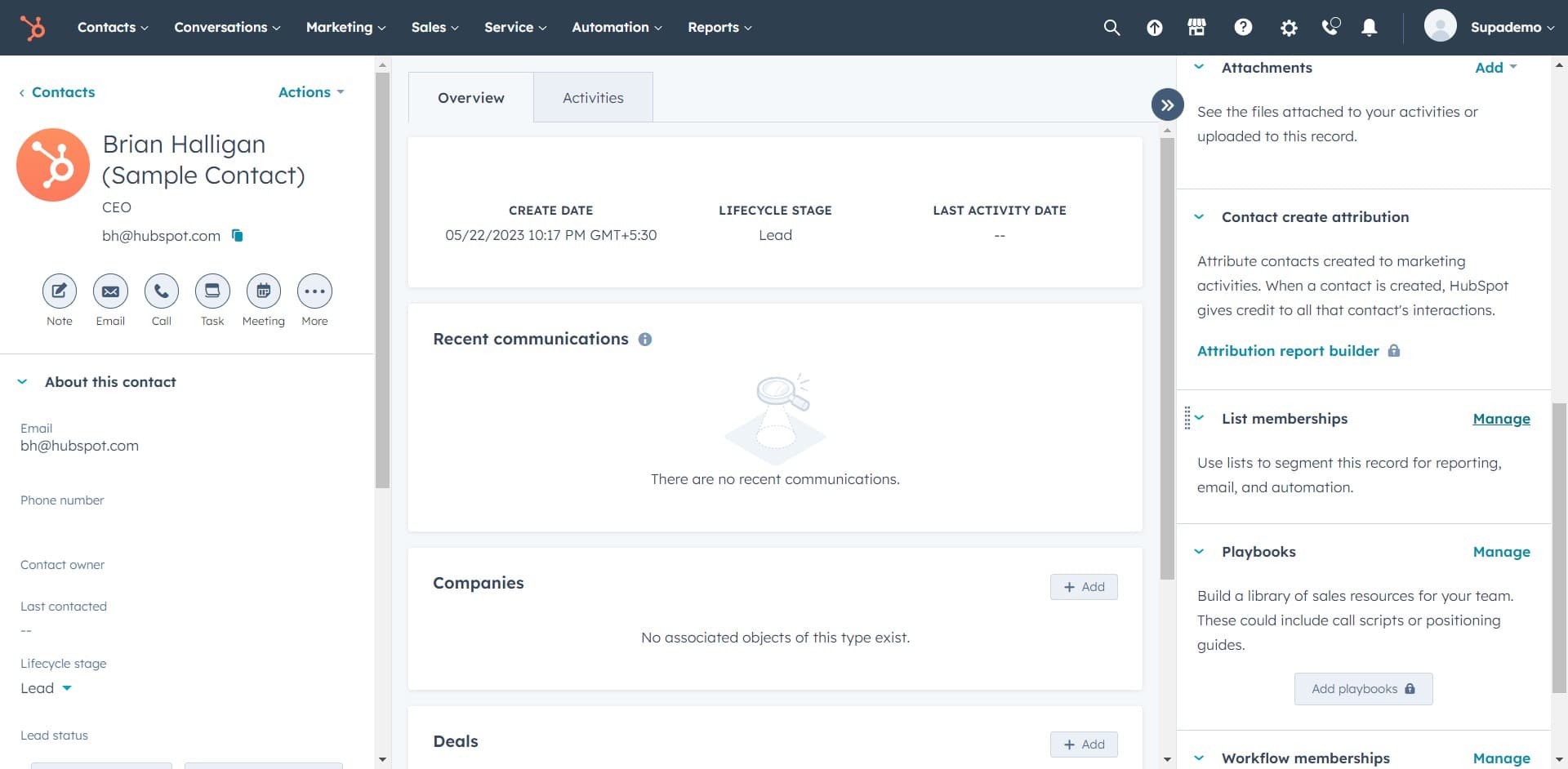Image resolution: width=1568 pixels, height=769 pixels.
Task: Open the help question mark icon
Action: tap(1242, 27)
